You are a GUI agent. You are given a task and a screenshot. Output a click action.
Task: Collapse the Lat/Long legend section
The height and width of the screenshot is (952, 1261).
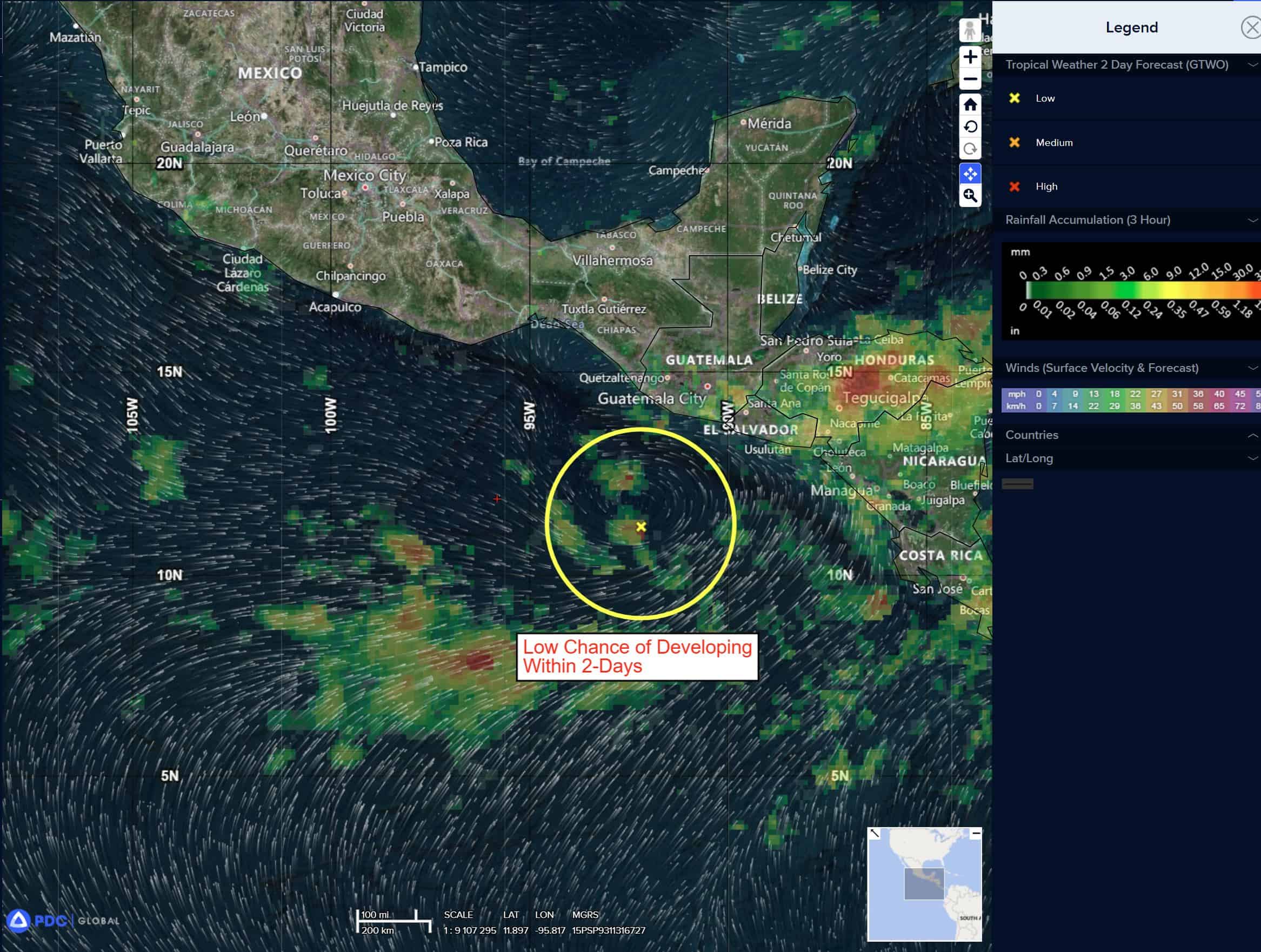pos(1252,458)
